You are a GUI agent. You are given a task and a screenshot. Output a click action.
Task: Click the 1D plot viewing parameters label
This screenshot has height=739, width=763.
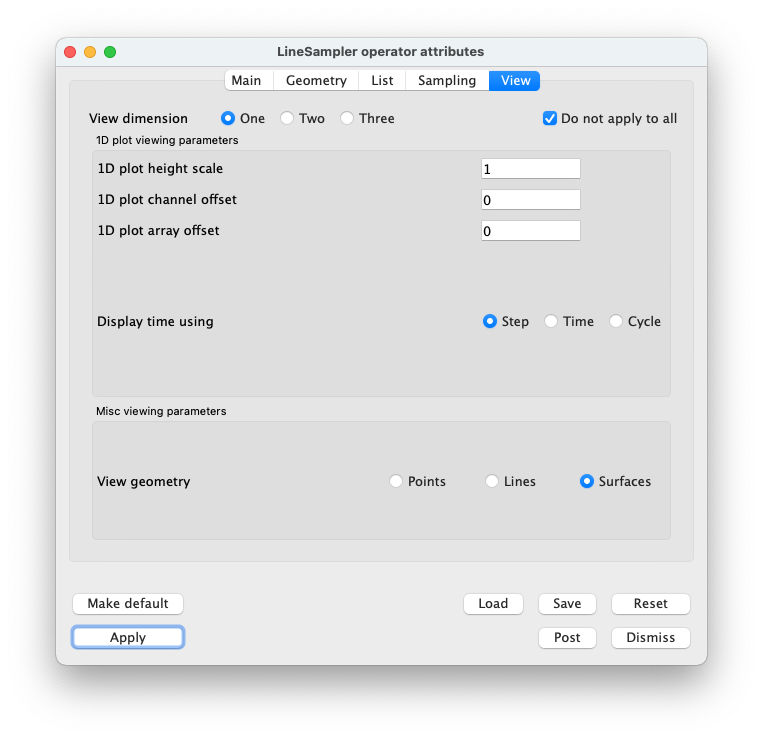coord(167,140)
